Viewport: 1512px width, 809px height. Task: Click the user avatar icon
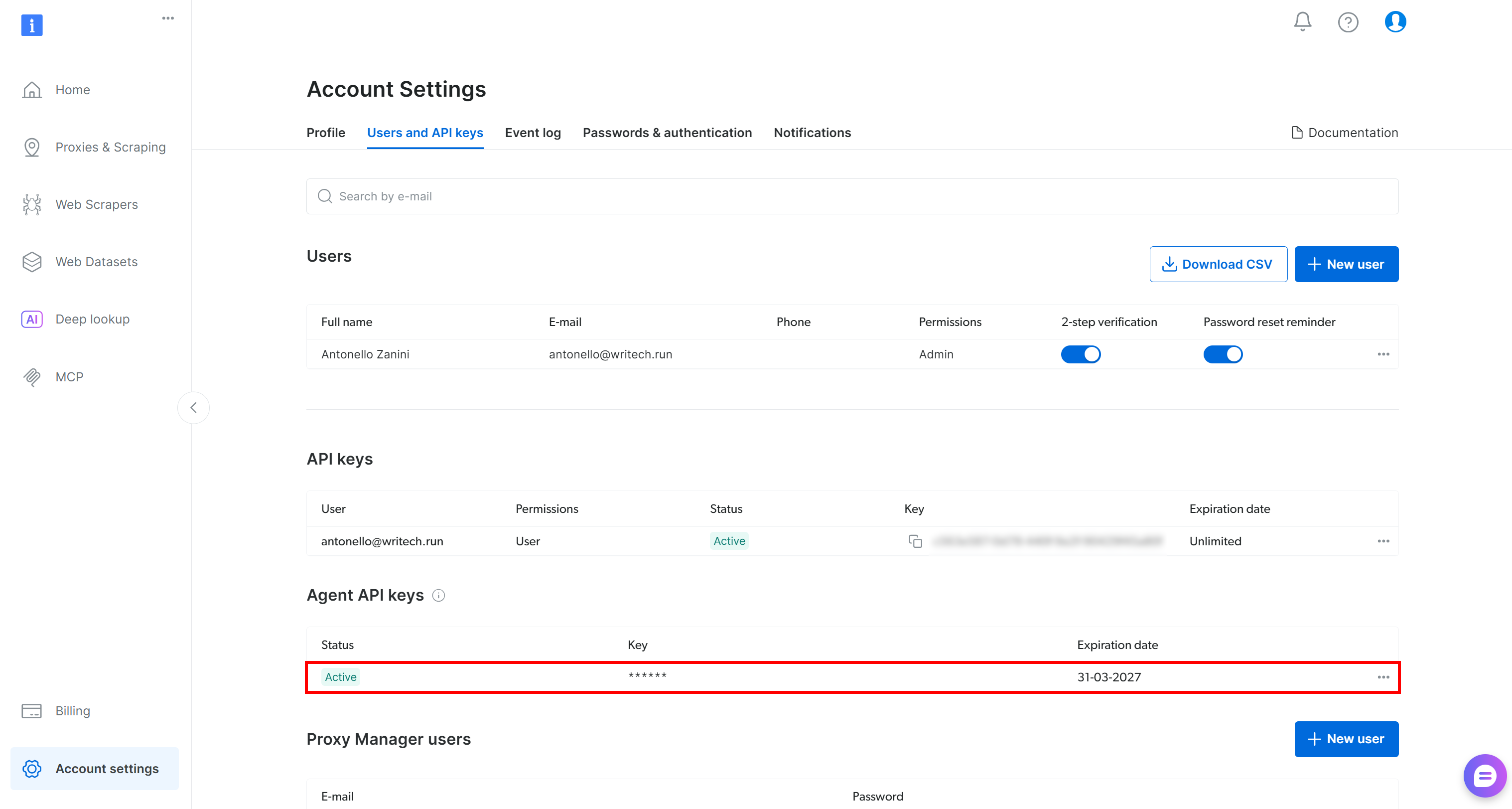[1394, 22]
